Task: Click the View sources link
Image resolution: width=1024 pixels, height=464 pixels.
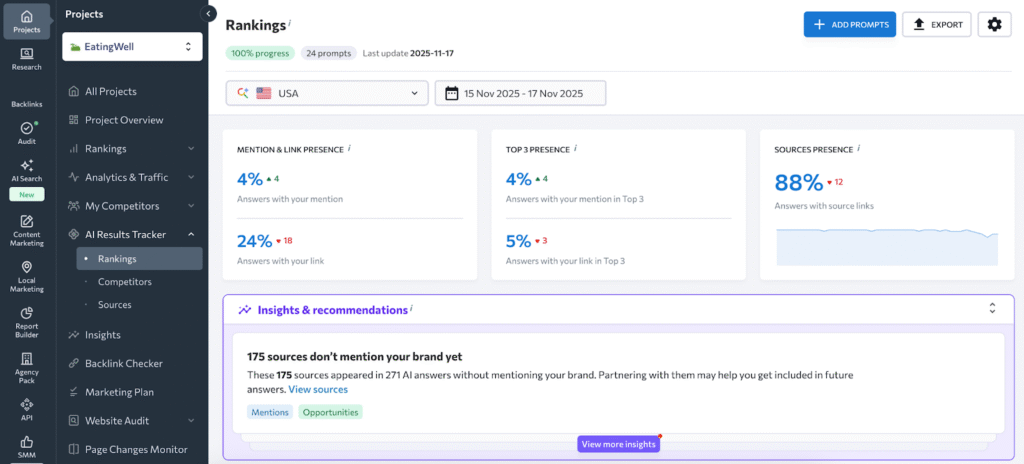Action: pos(318,388)
